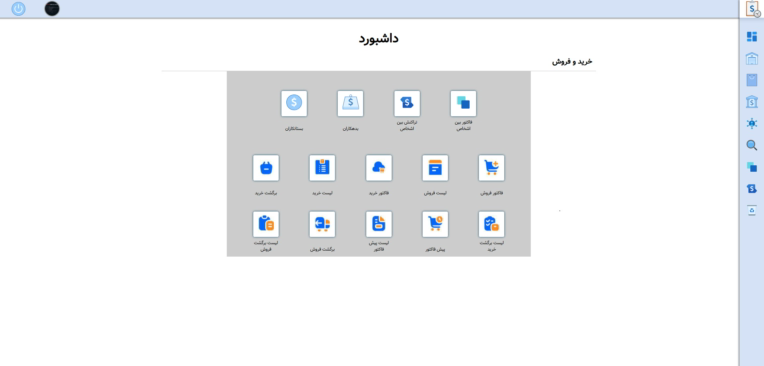Click the dollar receipt icon in sidebar
Screen dimensions: 764x366
click(x=752, y=189)
